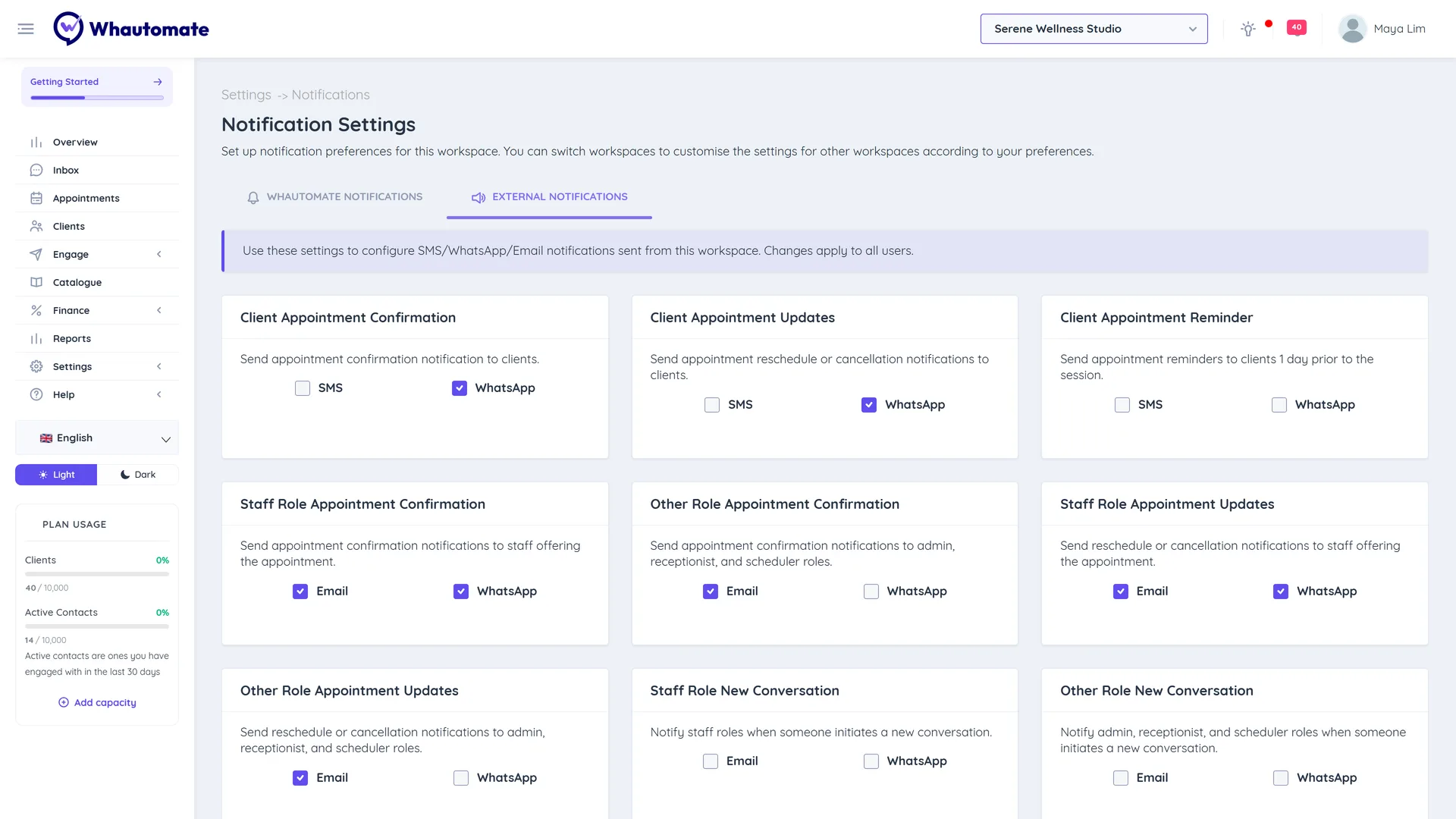Open the Serene Wellness Studio workspace dropdown
Viewport: 1456px width, 819px height.
click(x=1094, y=29)
